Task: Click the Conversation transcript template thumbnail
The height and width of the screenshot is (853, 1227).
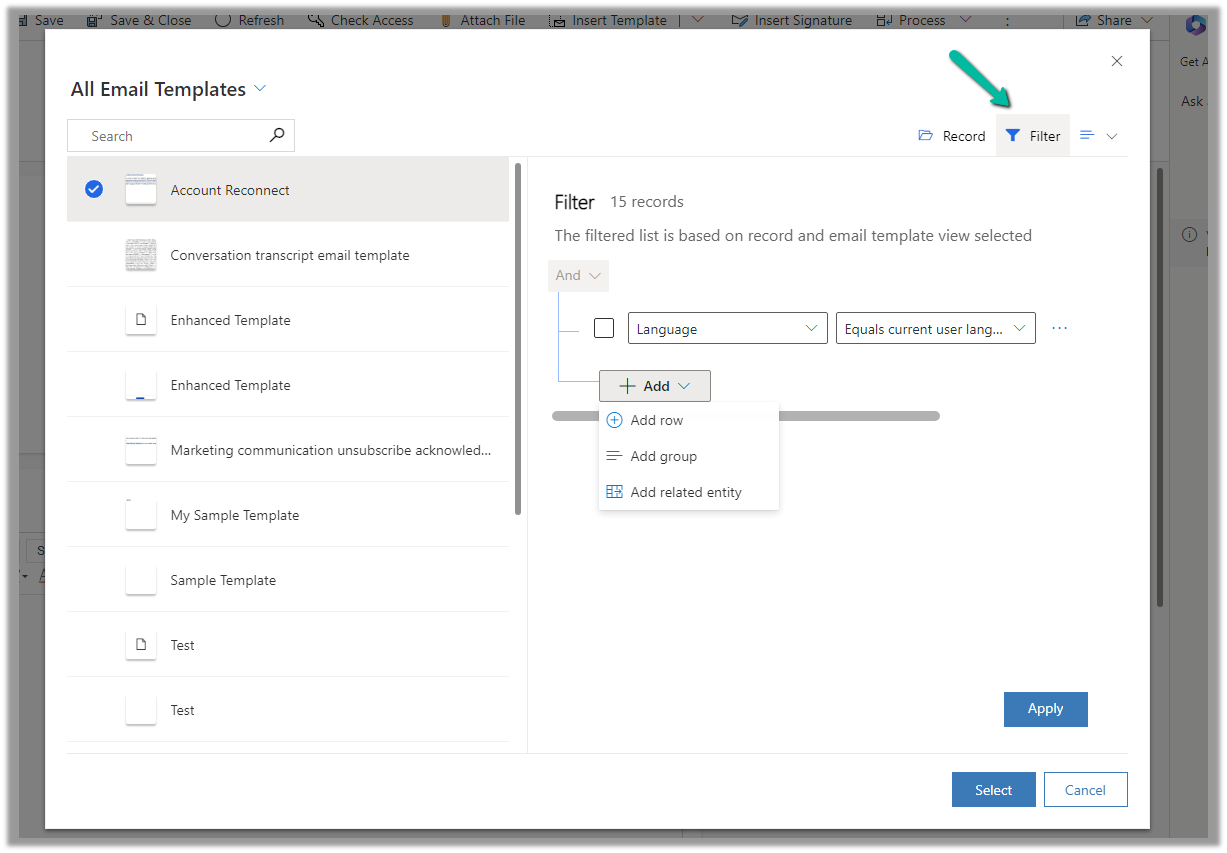Action: coord(141,255)
